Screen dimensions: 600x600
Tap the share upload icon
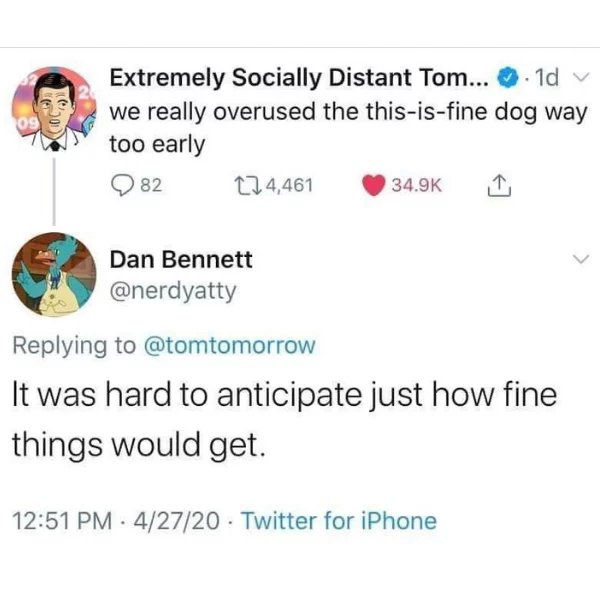tap(499, 186)
